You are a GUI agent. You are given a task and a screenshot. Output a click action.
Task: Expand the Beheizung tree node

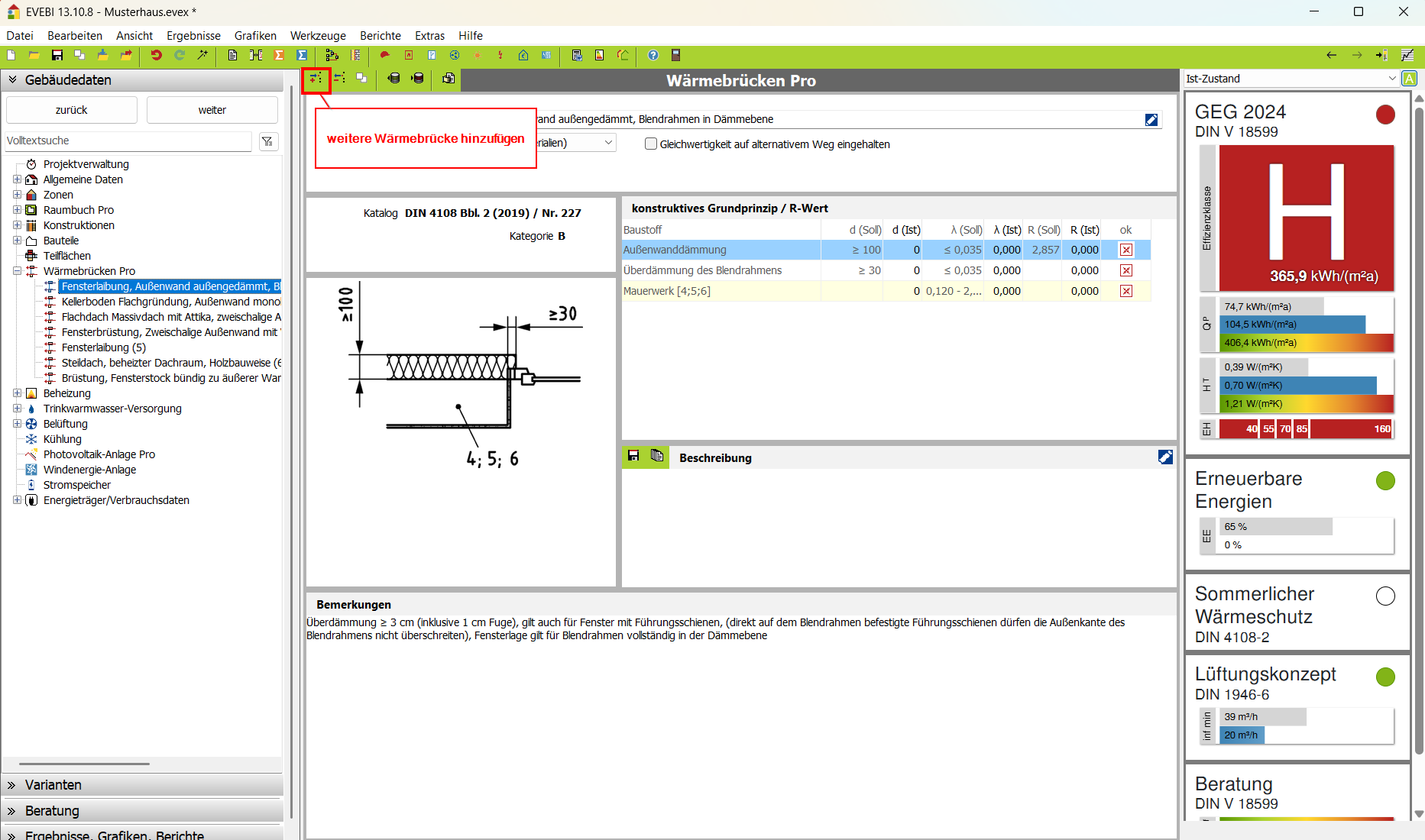pyautogui.click(x=17, y=393)
